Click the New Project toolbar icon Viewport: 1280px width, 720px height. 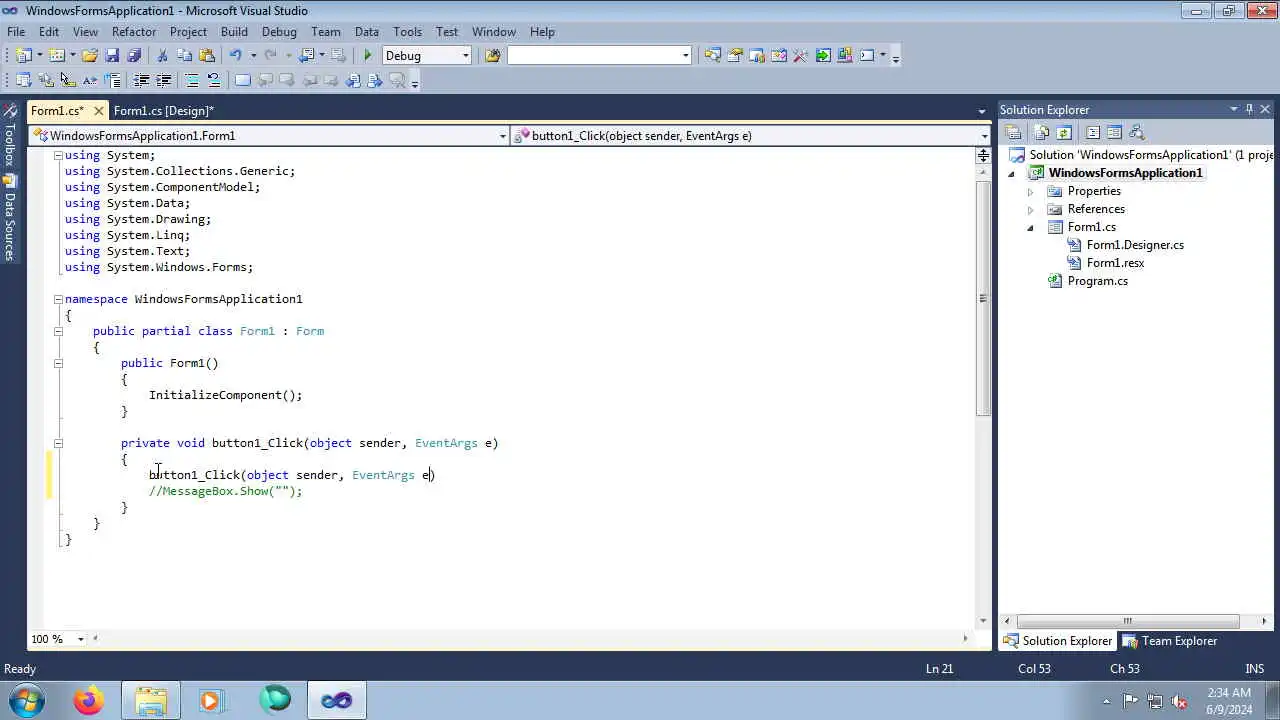(x=23, y=56)
